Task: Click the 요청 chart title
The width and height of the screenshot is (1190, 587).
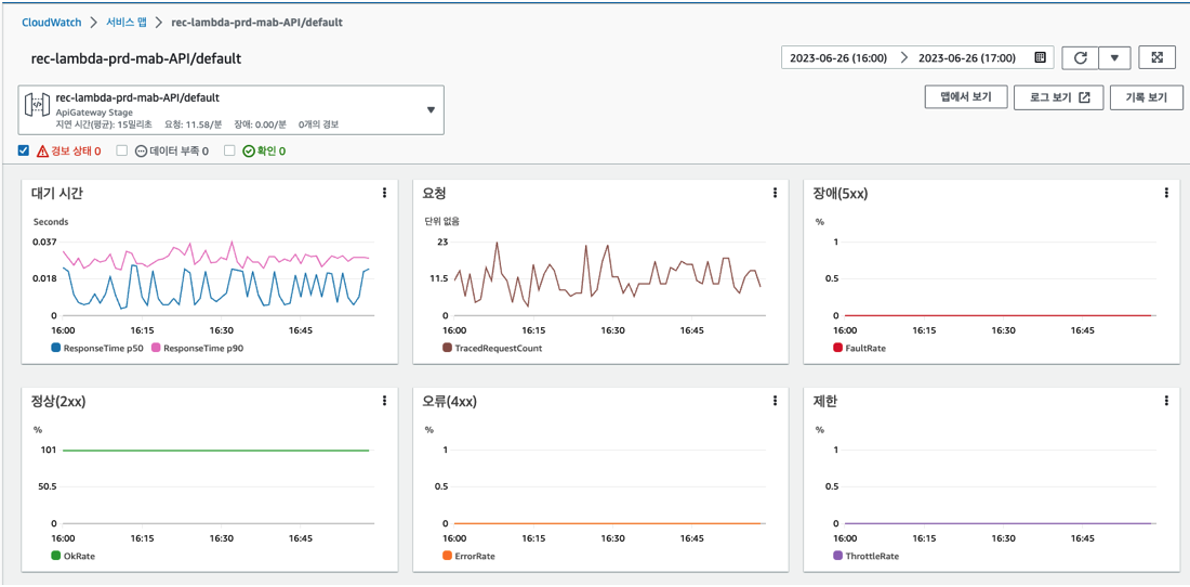Action: pos(435,193)
